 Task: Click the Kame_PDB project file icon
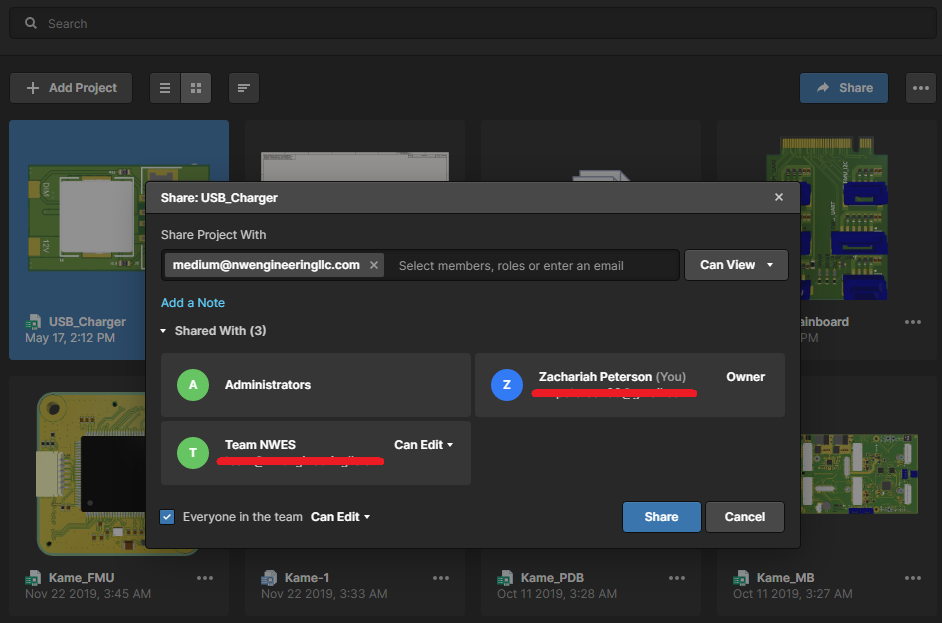[505, 578]
